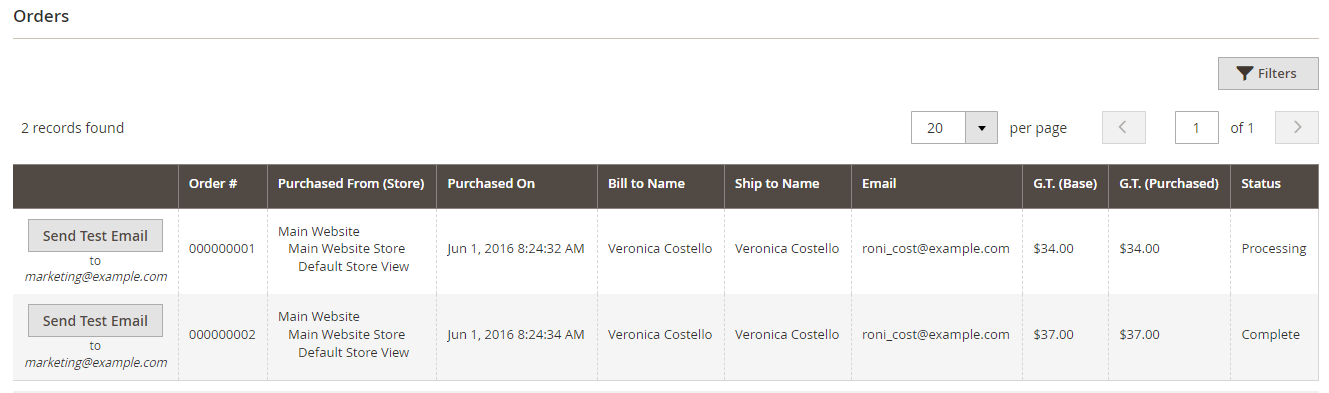Click the current page number field
The width and height of the screenshot is (1329, 393).
[x=1196, y=128]
